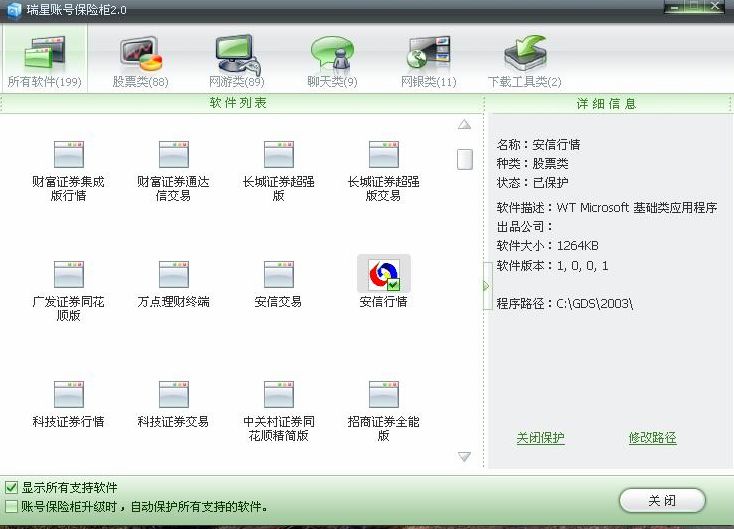Click the 软件版本：1, 0, 0, 1 line

click(552, 266)
